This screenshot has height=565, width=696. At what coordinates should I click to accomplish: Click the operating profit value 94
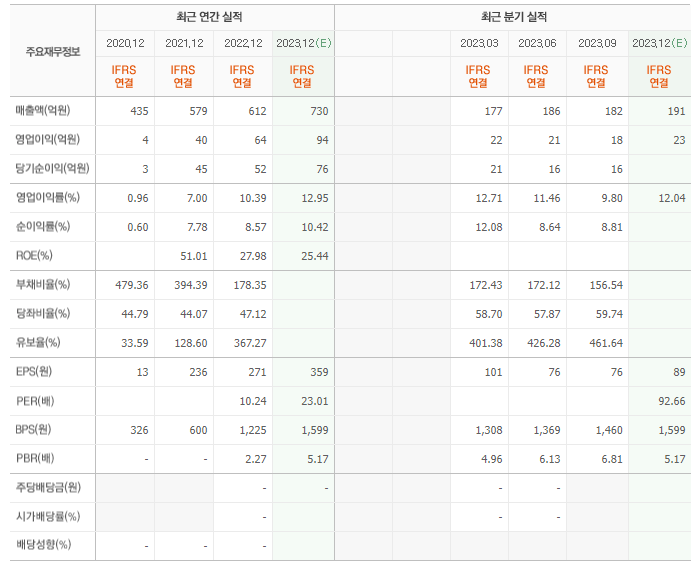(x=322, y=140)
